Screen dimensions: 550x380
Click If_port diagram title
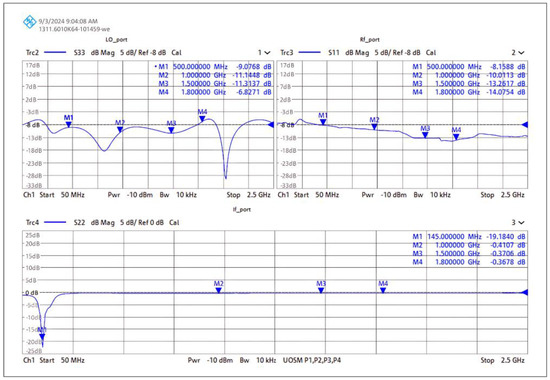(242, 209)
